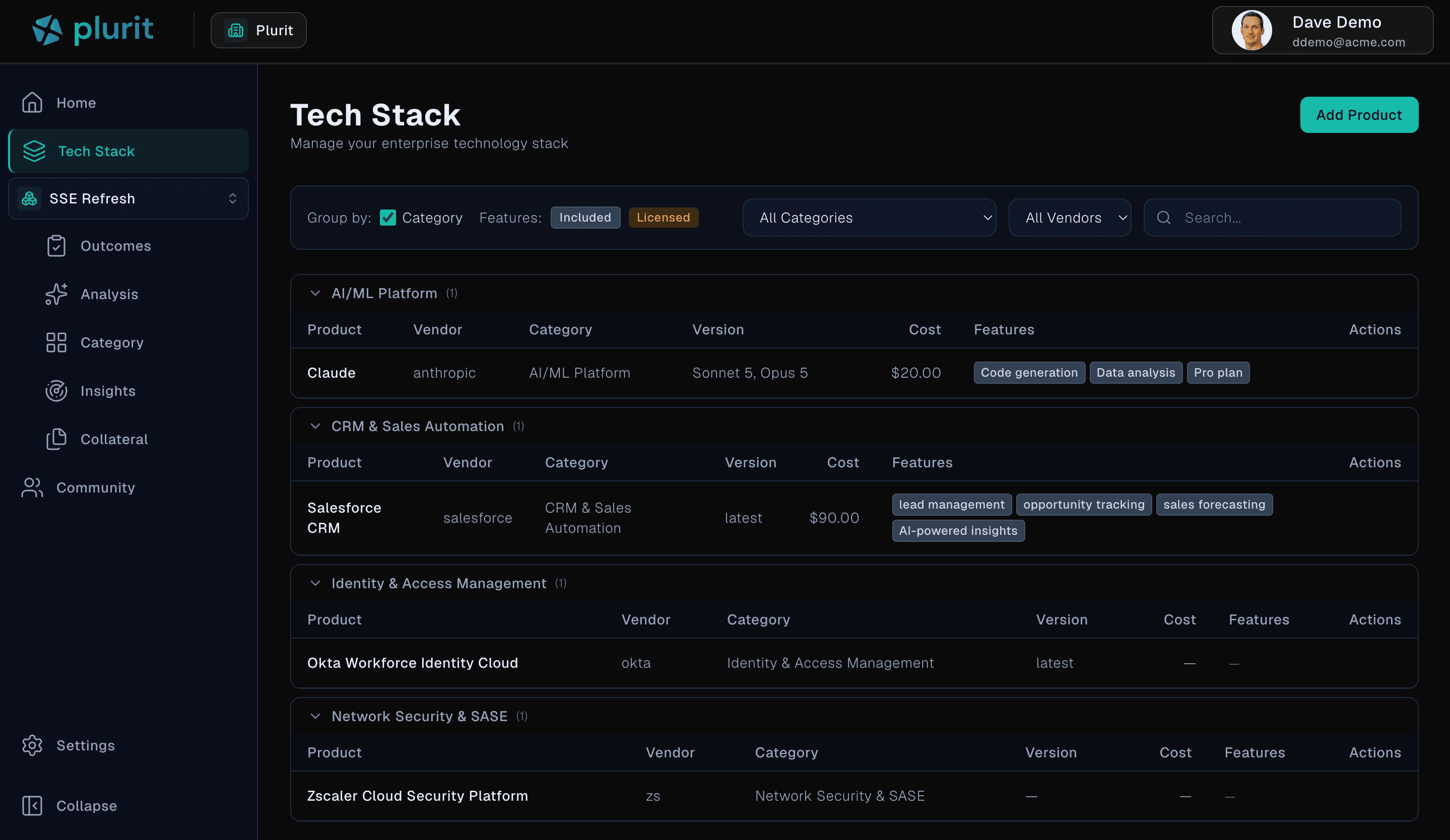Click Dave Demo's avatar photo
The image size is (1450, 840).
[1251, 31]
